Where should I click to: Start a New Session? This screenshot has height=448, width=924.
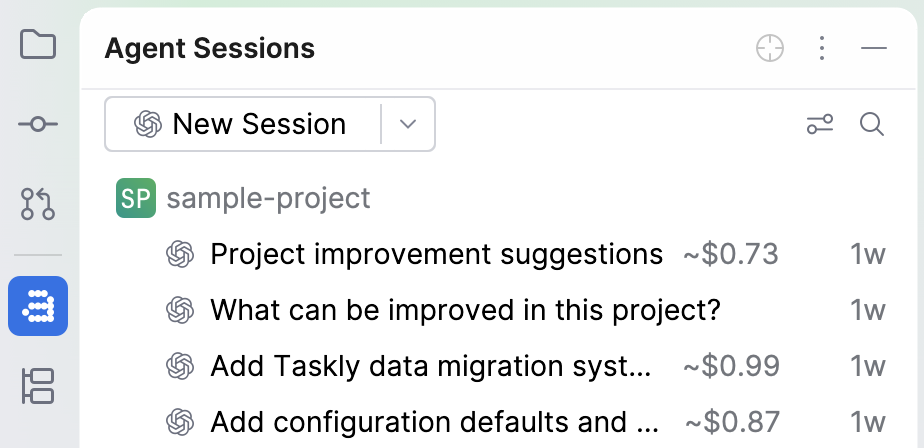click(x=243, y=124)
